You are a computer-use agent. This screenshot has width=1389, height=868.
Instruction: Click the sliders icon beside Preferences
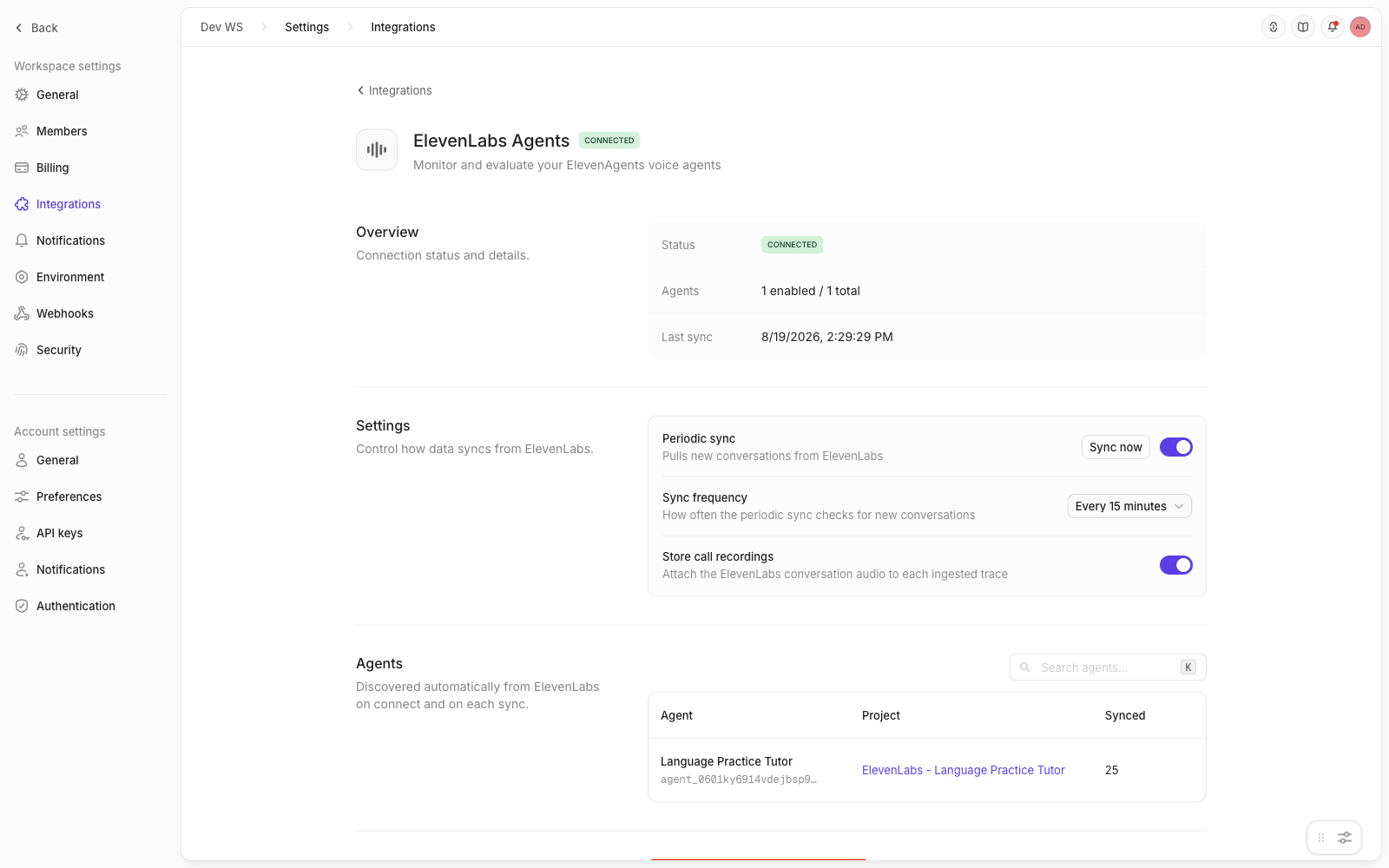tap(22, 496)
